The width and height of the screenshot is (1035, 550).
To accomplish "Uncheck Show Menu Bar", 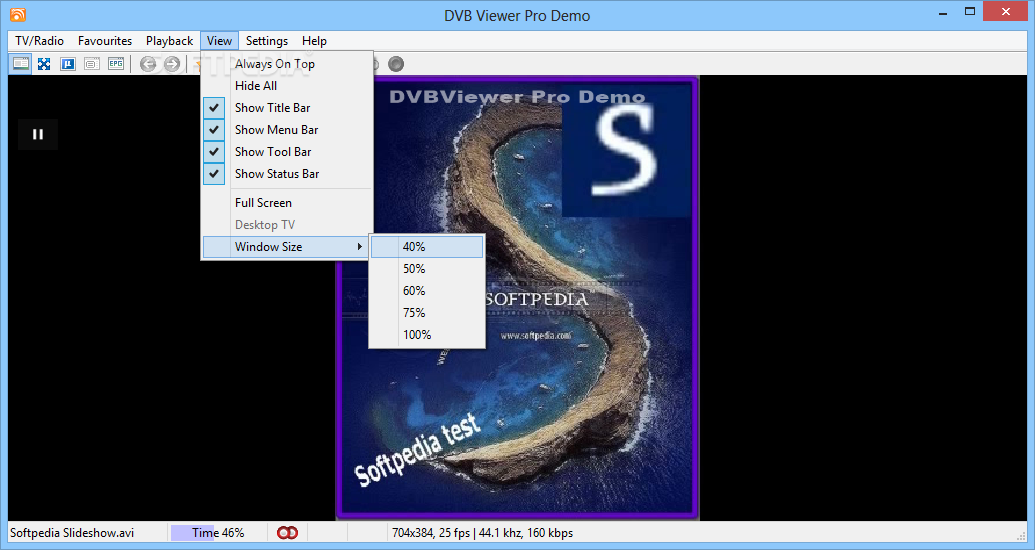I will pyautogui.click(x=287, y=129).
